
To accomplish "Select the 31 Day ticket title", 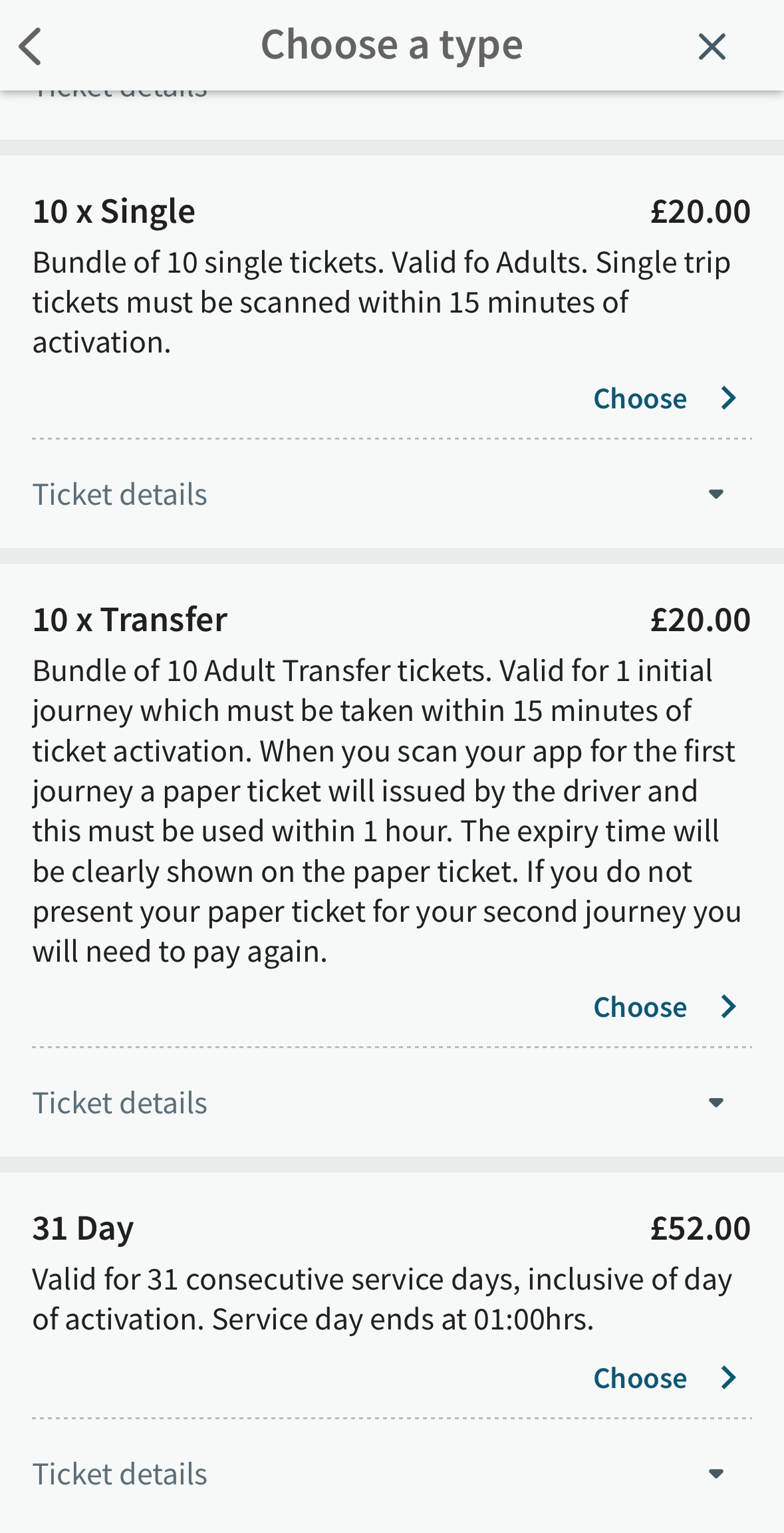I will point(83,1228).
